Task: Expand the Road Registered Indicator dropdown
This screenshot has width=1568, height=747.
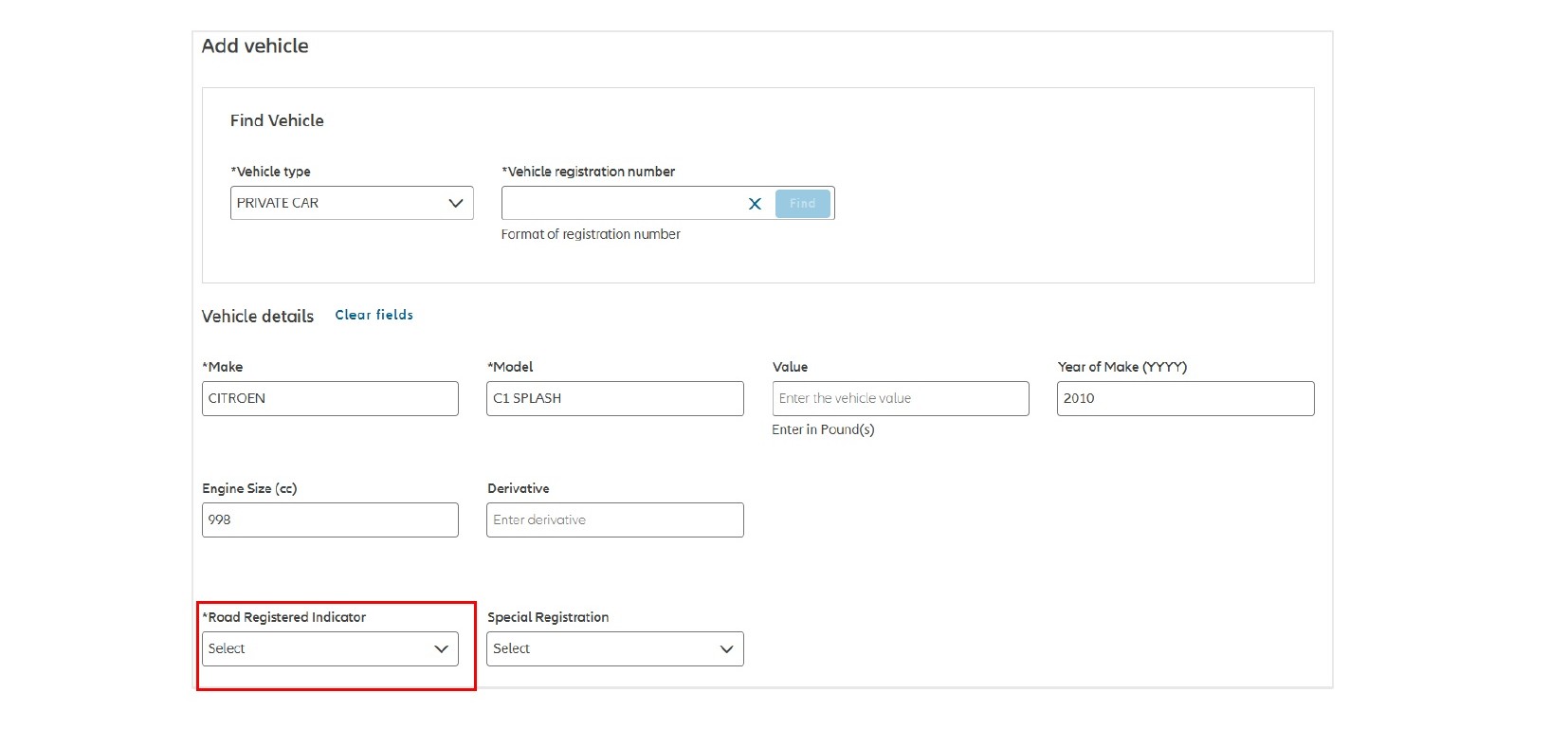Action: (x=330, y=648)
